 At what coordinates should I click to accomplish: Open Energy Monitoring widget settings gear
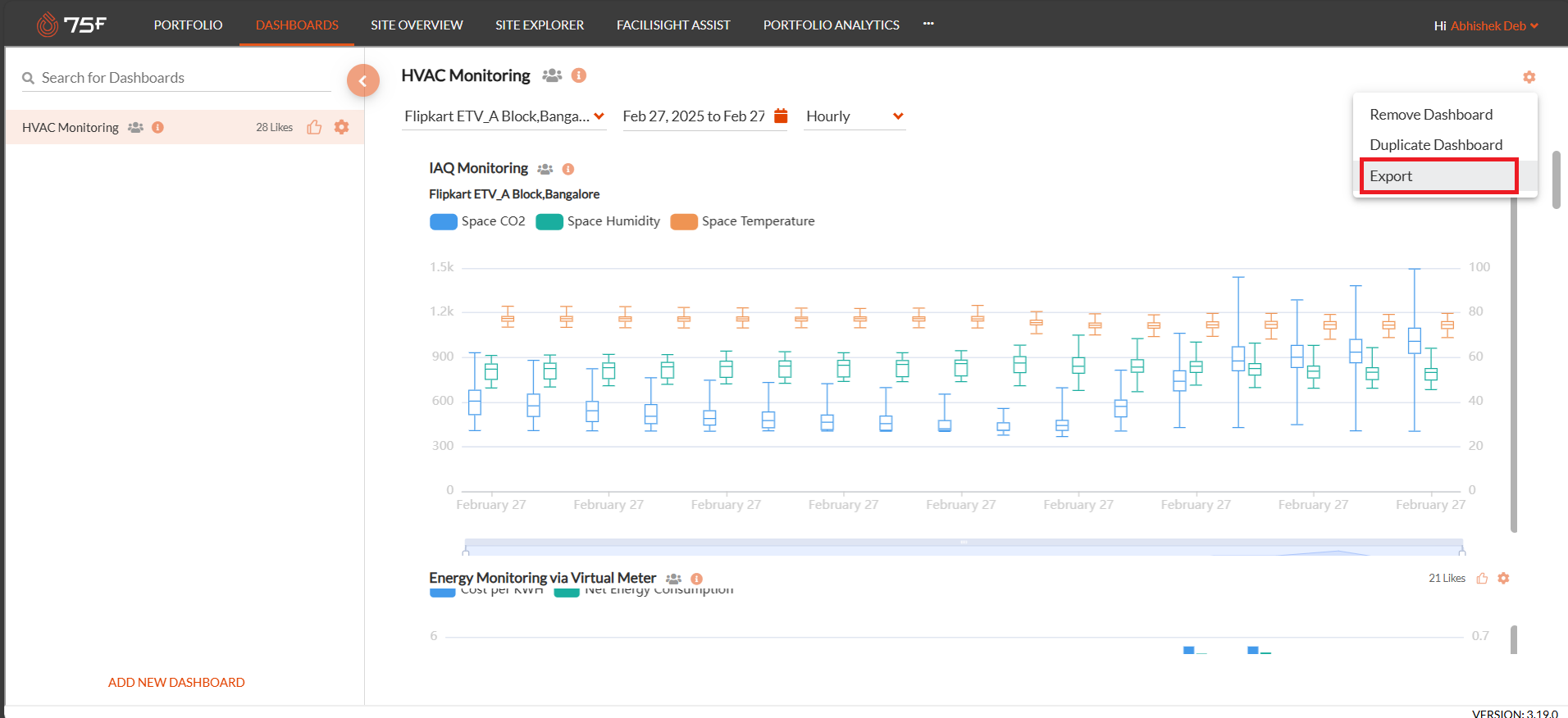pyautogui.click(x=1503, y=578)
